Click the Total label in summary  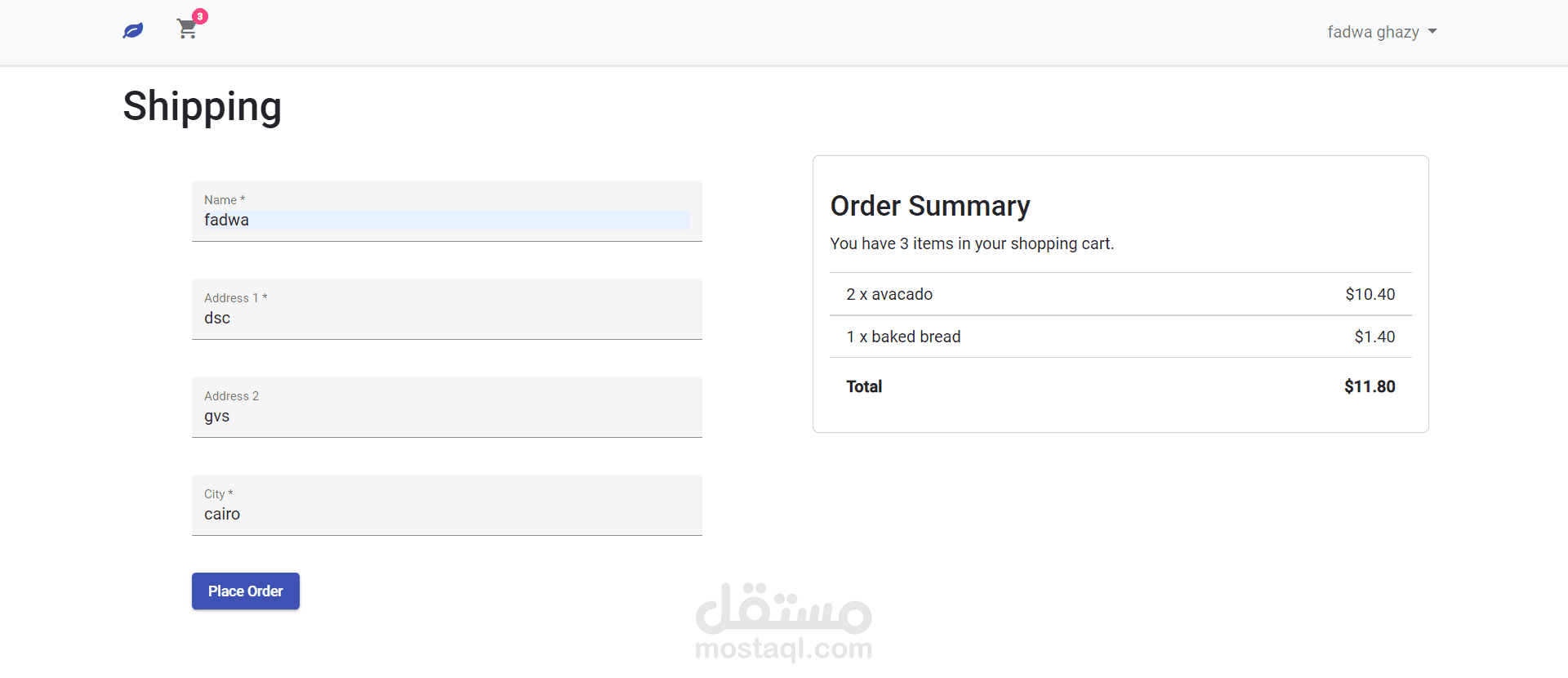point(864,386)
